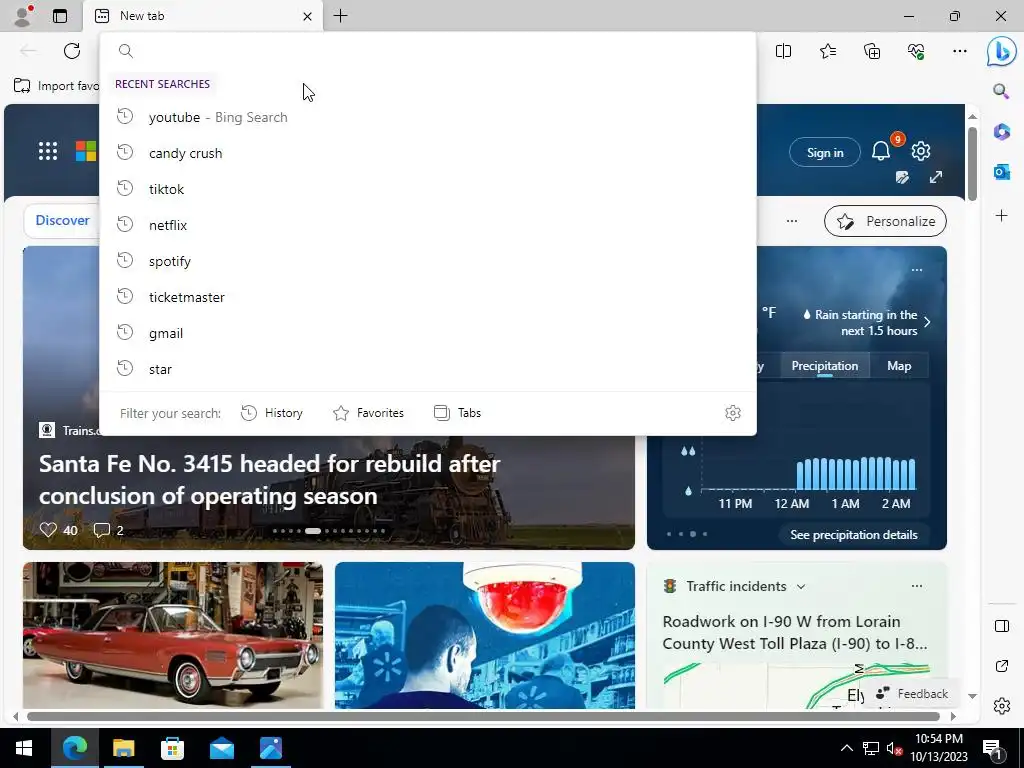The image size is (1024, 768).
Task: Click the Import favorites bar icon
Action: [x=22, y=86]
